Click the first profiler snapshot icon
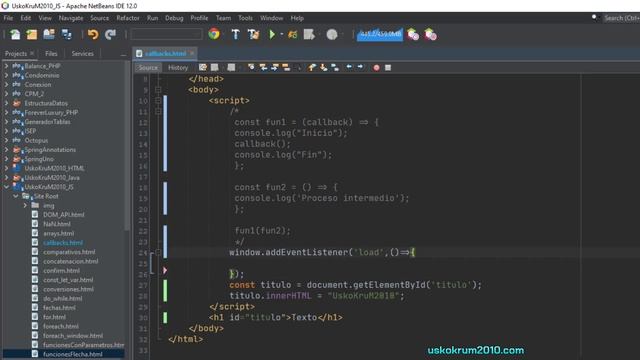Screen dimensions: 640x360 coord(413,35)
